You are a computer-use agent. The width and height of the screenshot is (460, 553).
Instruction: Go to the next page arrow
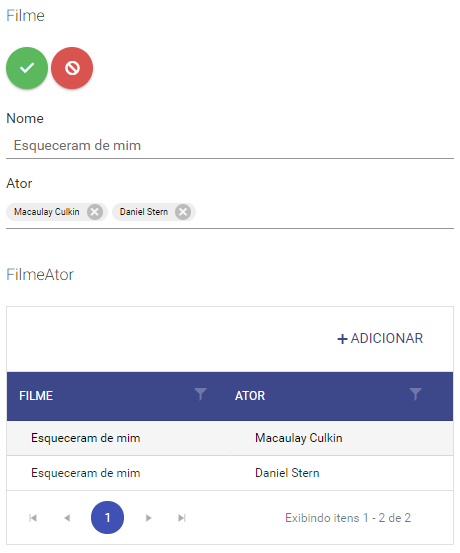click(149, 518)
